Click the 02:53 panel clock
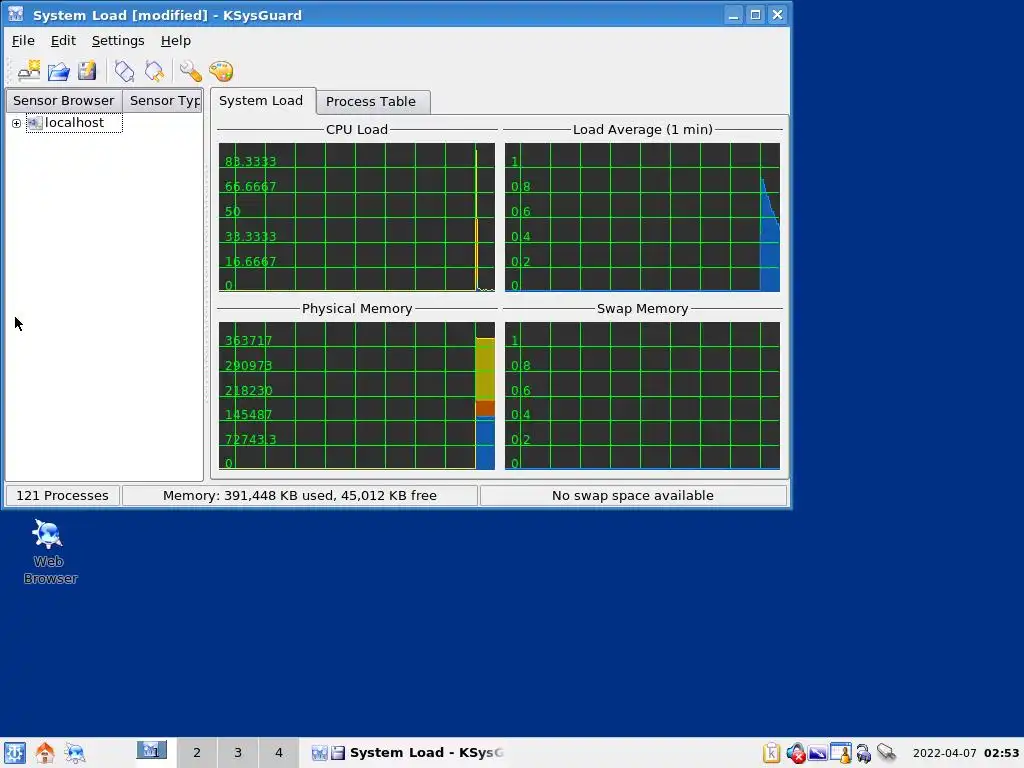1024x768 pixels. [x=1002, y=753]
